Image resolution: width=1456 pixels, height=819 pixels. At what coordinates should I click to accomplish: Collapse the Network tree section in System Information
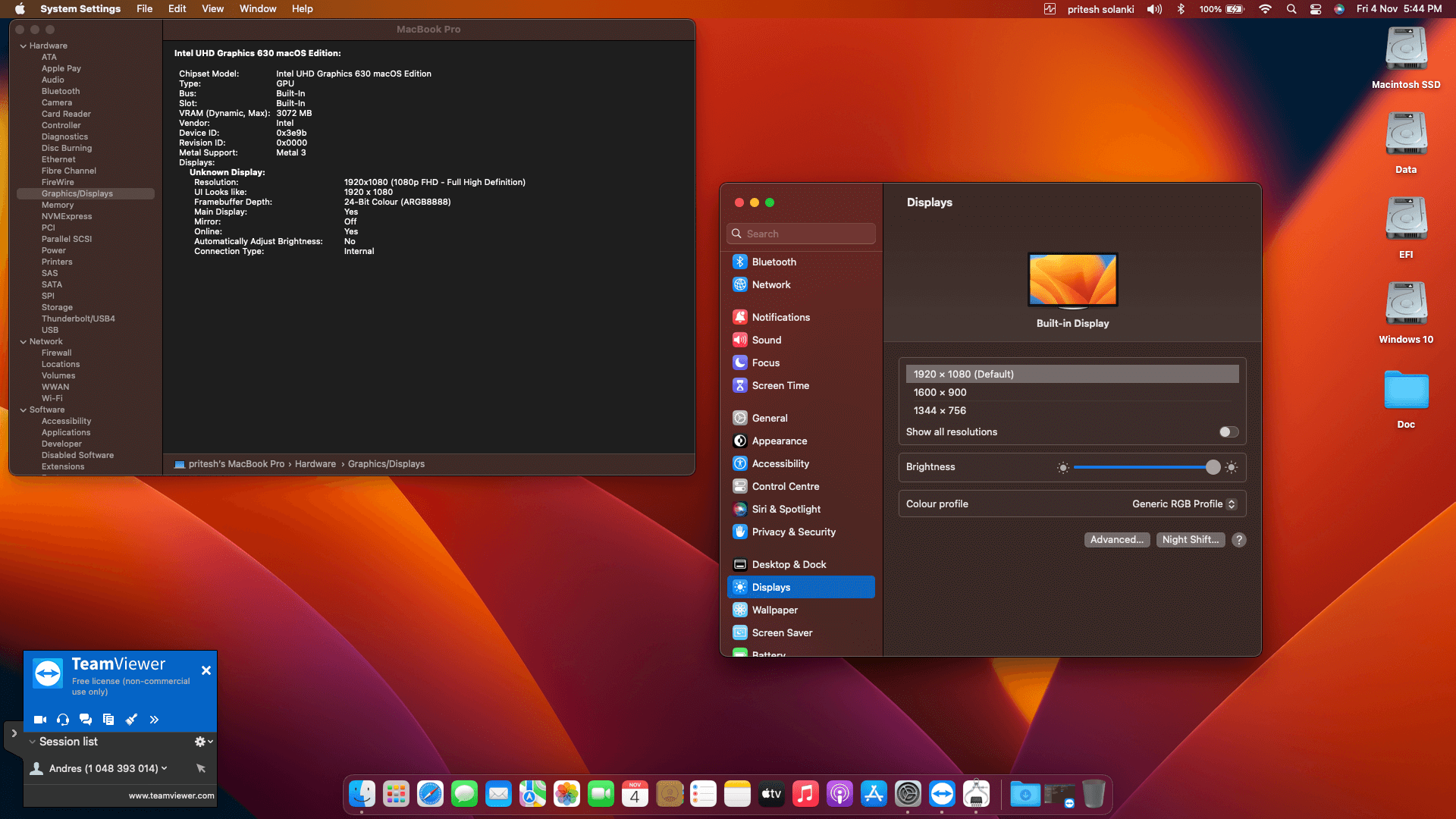tap(24, 342)
